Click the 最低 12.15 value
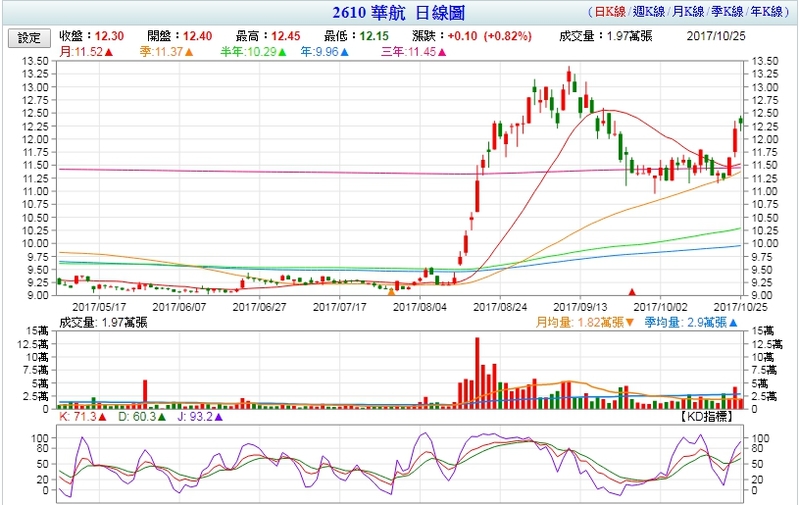 click(356, 36)
